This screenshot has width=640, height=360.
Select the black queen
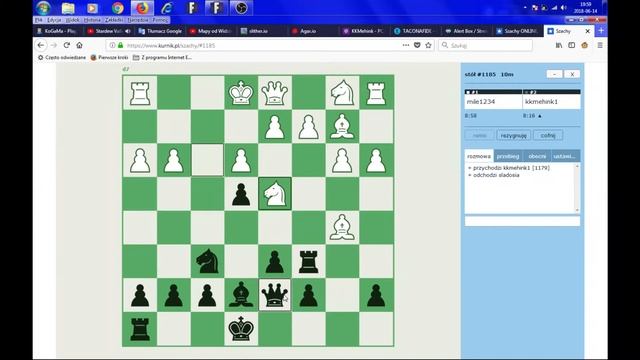[275, 295]
